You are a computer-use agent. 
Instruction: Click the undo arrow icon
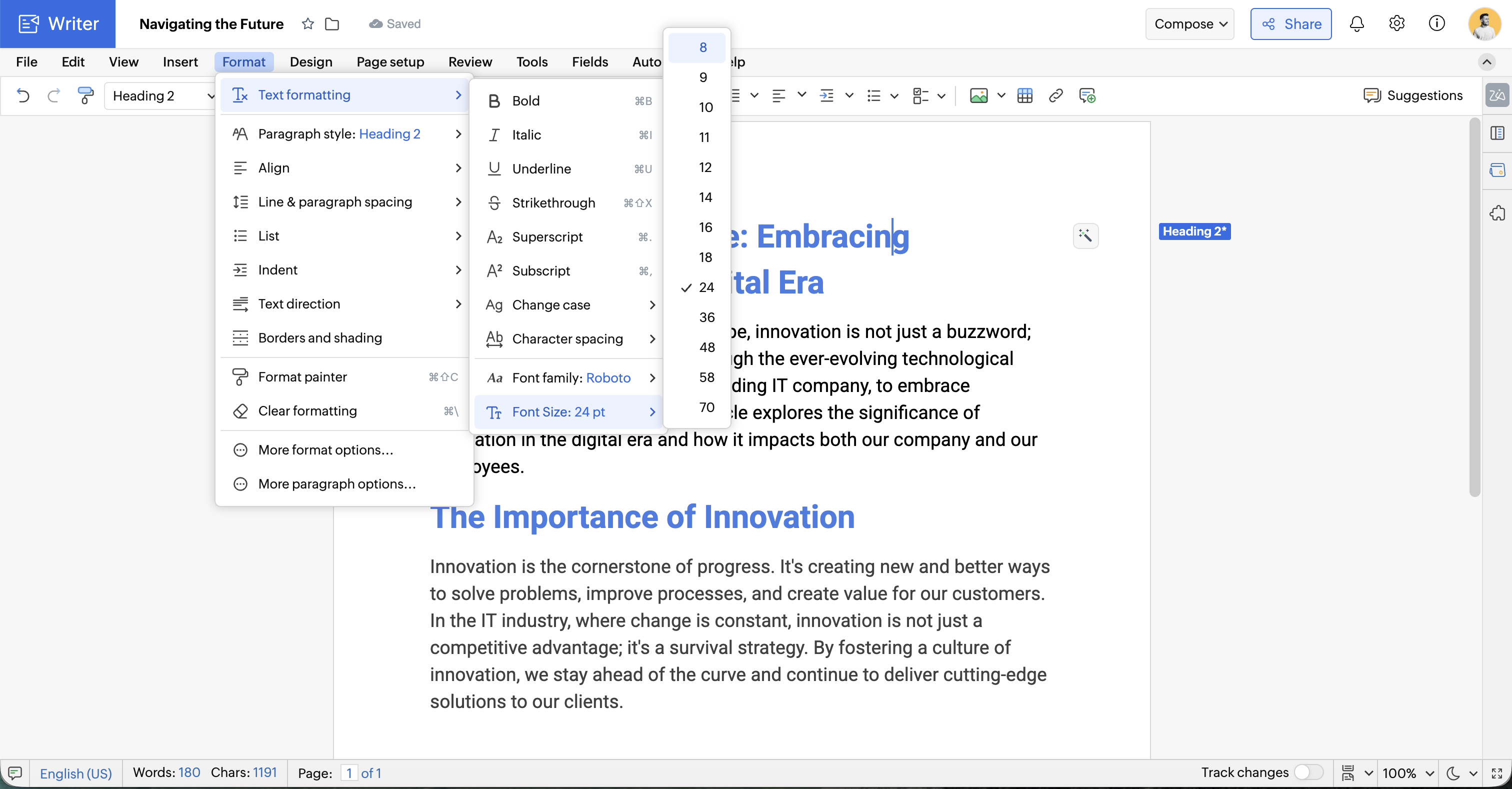click(23, 95)
